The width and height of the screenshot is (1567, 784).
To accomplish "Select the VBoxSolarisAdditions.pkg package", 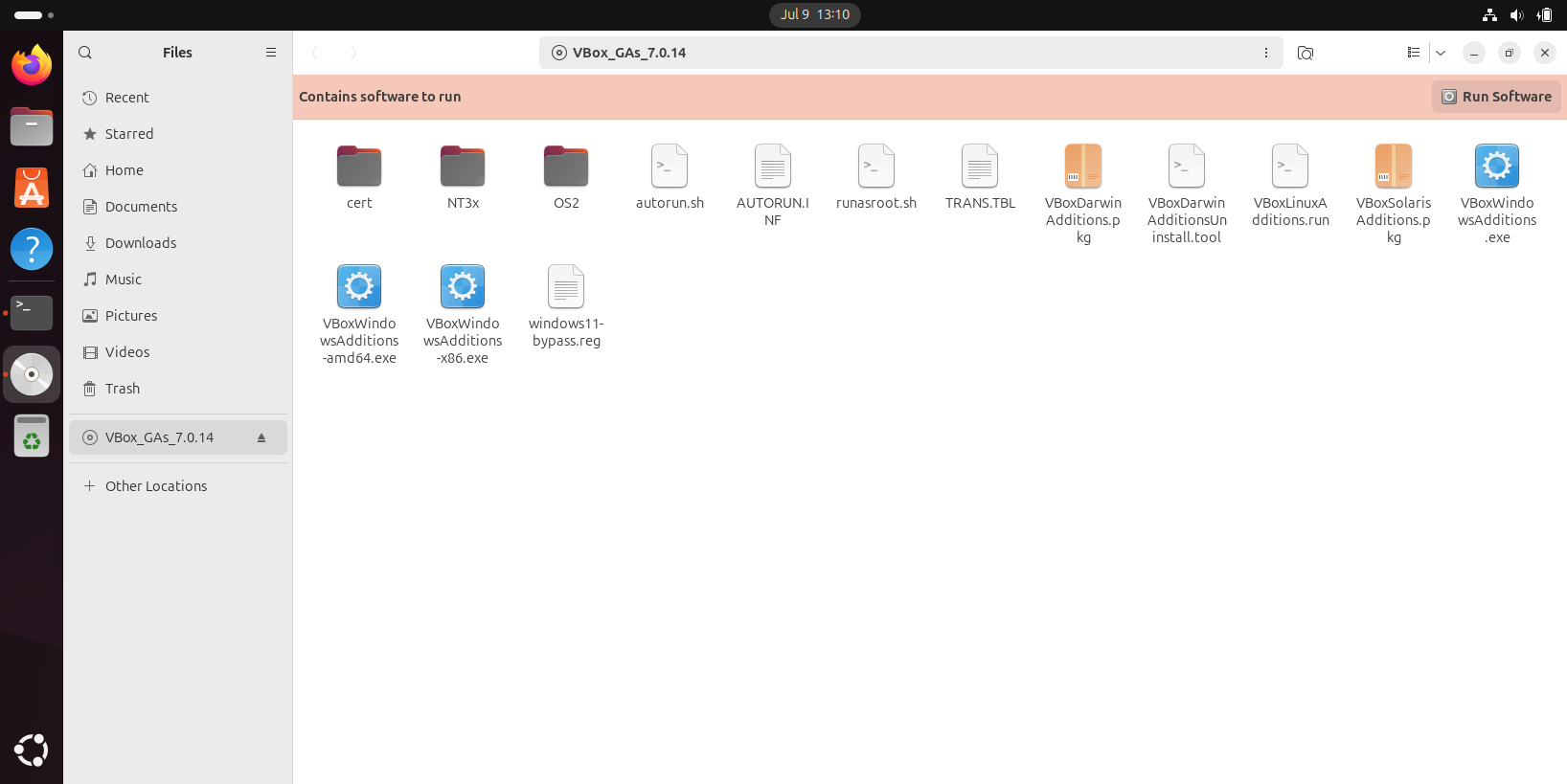I will [x=1394, y=194].
